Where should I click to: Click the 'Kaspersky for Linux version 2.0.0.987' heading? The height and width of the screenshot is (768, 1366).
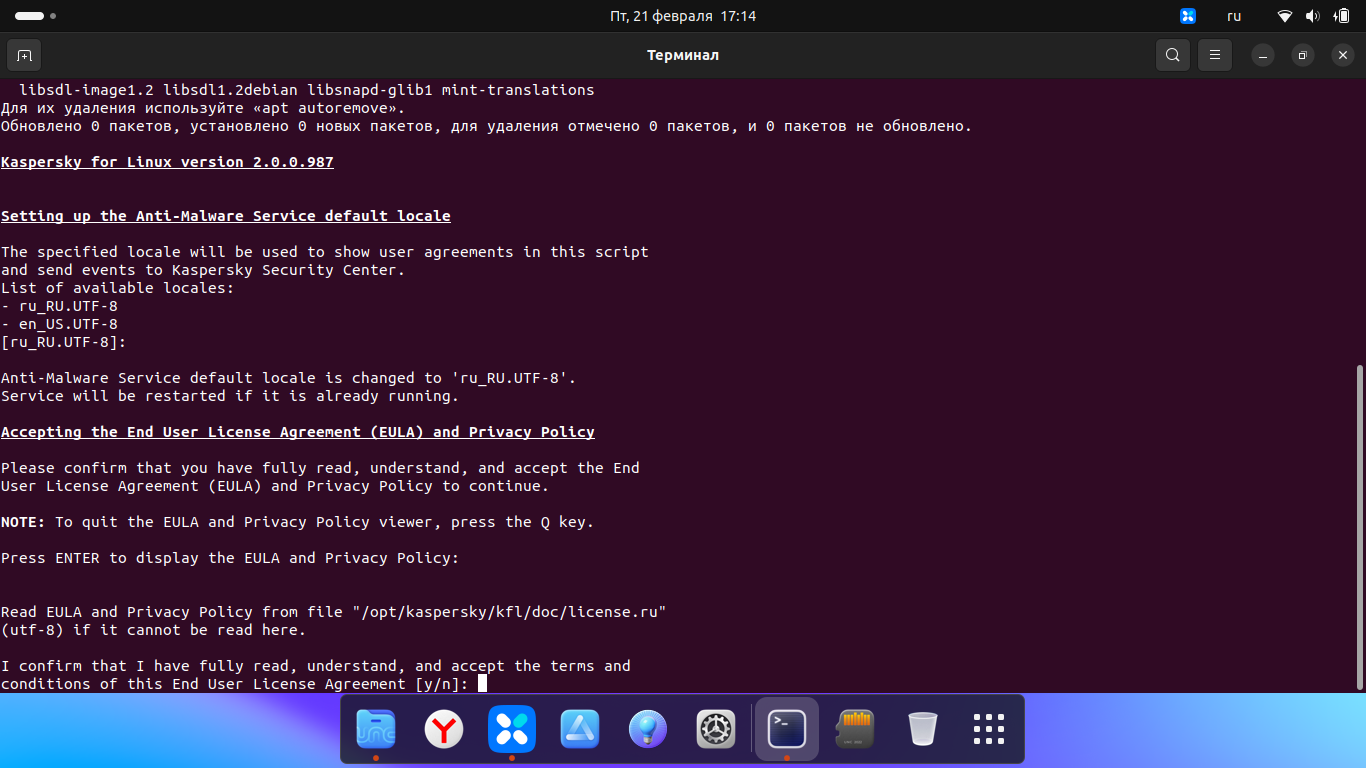point(167,162)
